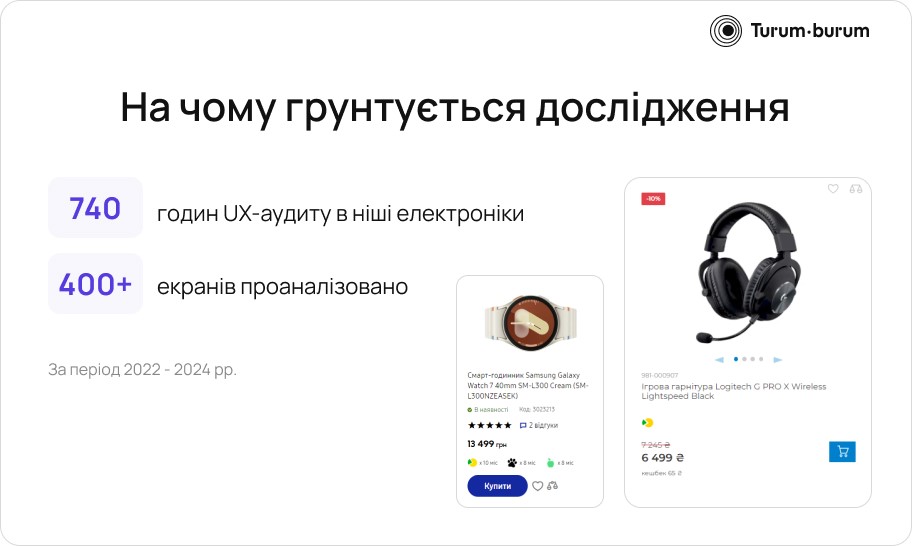Click the Купити button

[x=497, y=486]
